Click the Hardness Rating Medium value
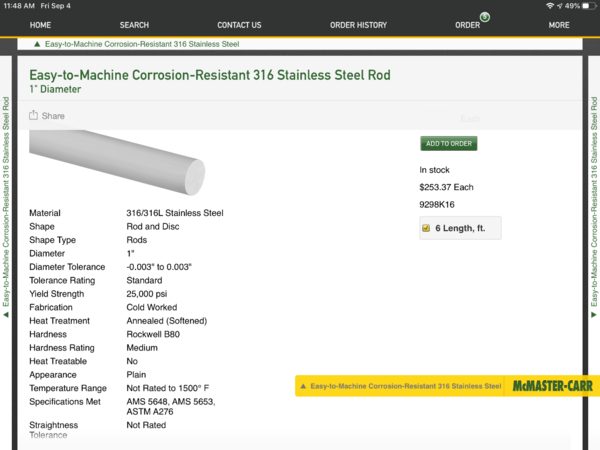This screenshot has width=600, height=450. (142, 348)
